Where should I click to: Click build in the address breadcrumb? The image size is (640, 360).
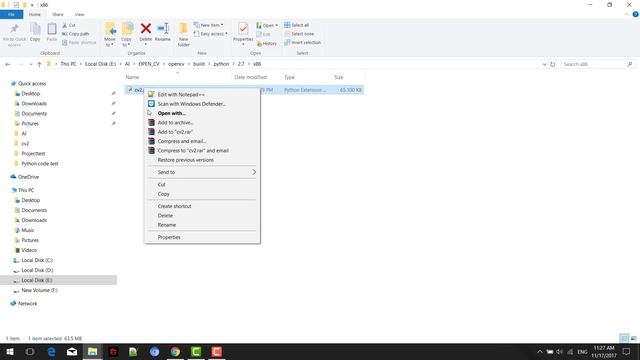click(199, 64)
